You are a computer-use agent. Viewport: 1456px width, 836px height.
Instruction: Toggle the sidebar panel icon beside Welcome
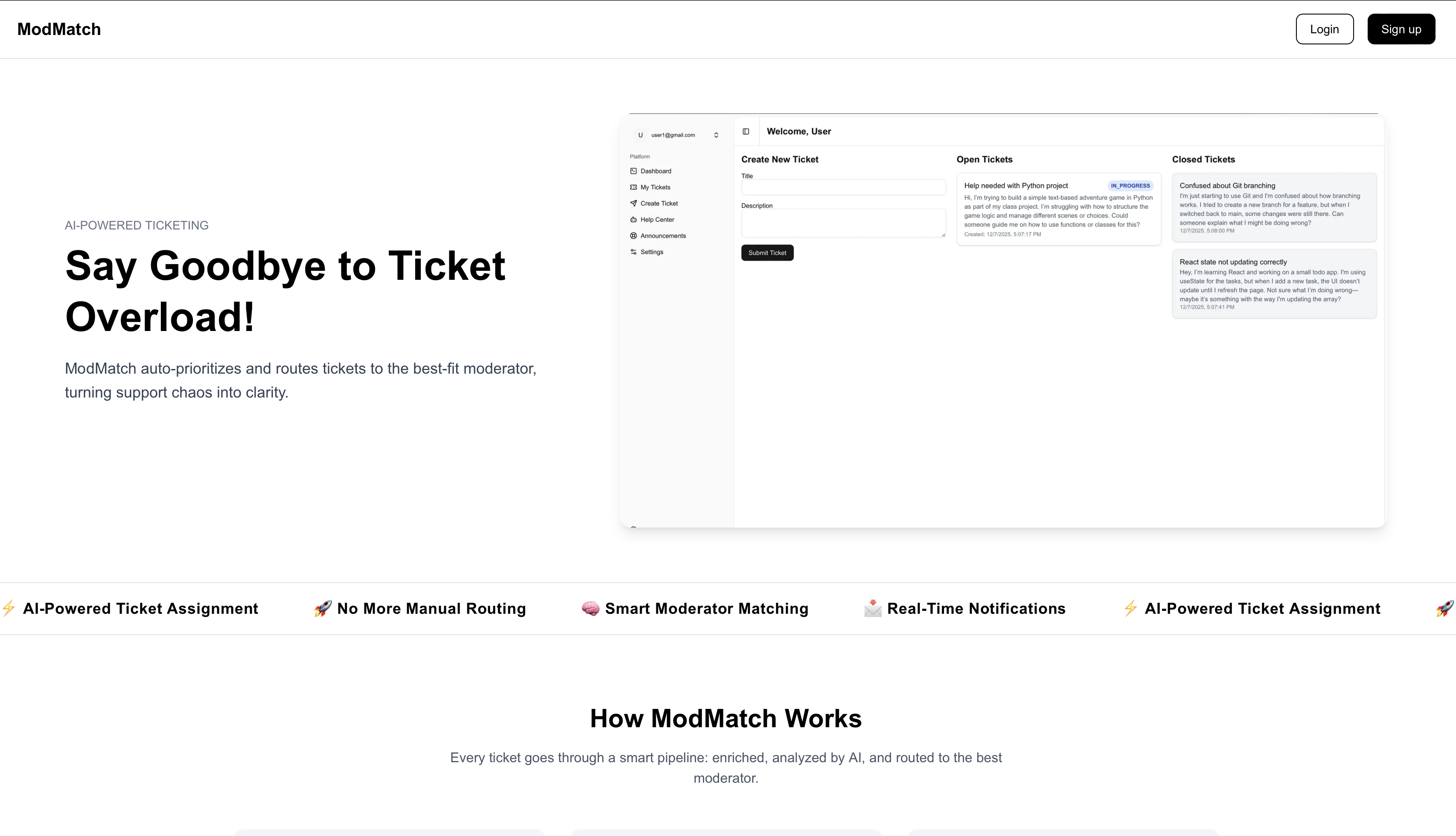click(745, 131)
